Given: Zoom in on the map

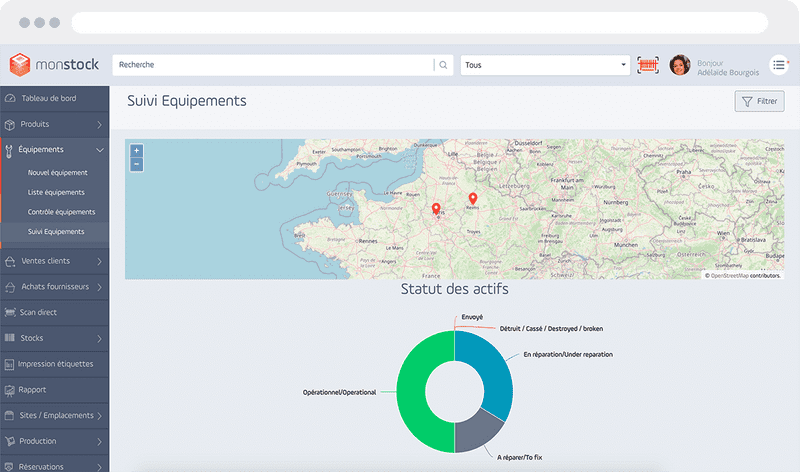Looking at the screenshot, I should click(136, 151).
